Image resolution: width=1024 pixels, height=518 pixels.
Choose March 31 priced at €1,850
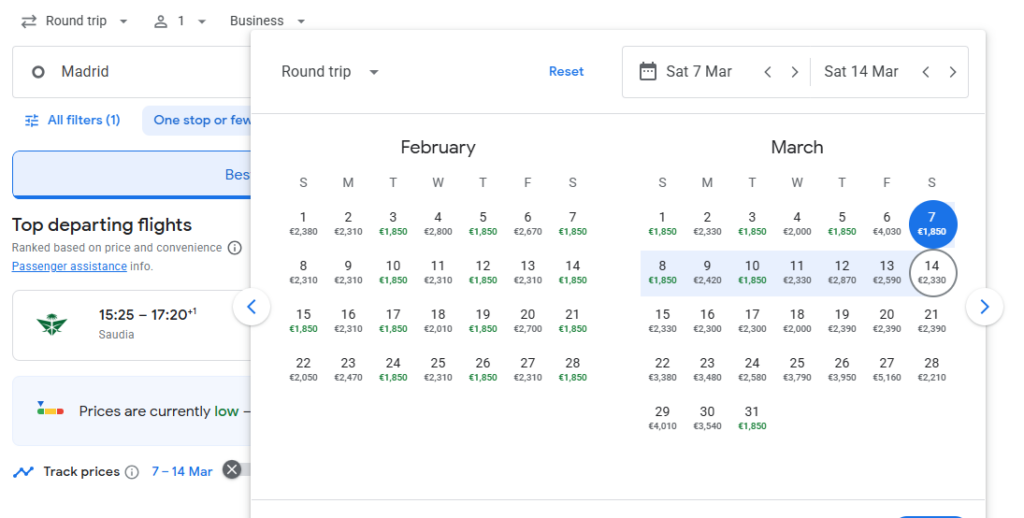(752, 417)
